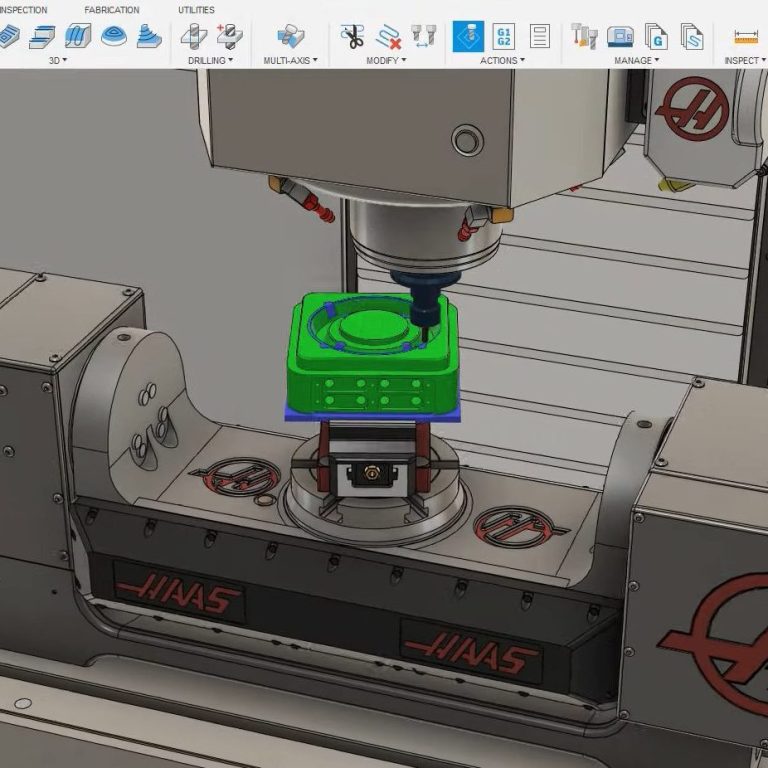Expand the 3D toolbar dropdown
The width and height of the screenshot is (768, 768).
[x=58, y=60]
